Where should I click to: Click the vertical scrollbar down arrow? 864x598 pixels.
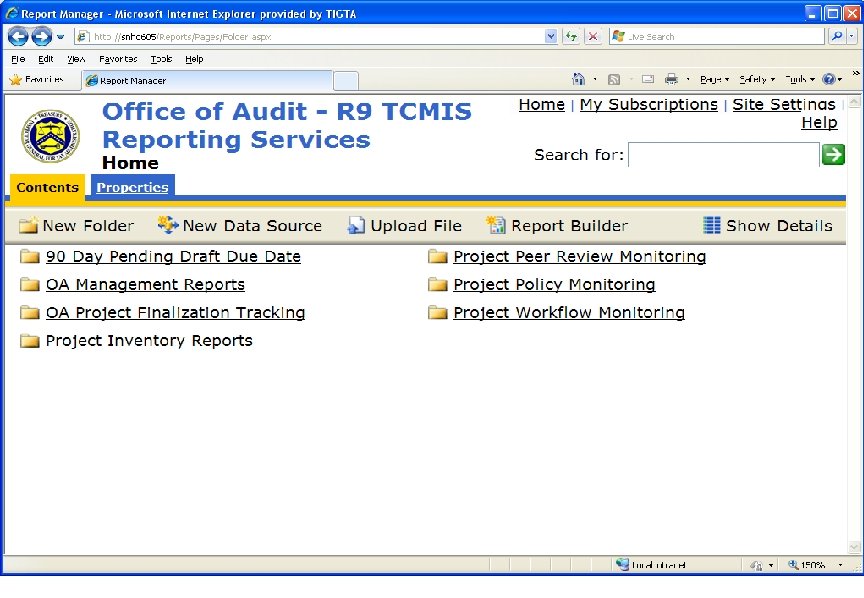click(854, 547)
